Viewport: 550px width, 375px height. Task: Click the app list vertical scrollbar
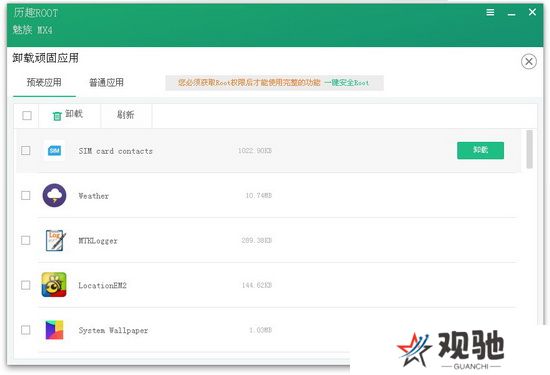point(529,149)
